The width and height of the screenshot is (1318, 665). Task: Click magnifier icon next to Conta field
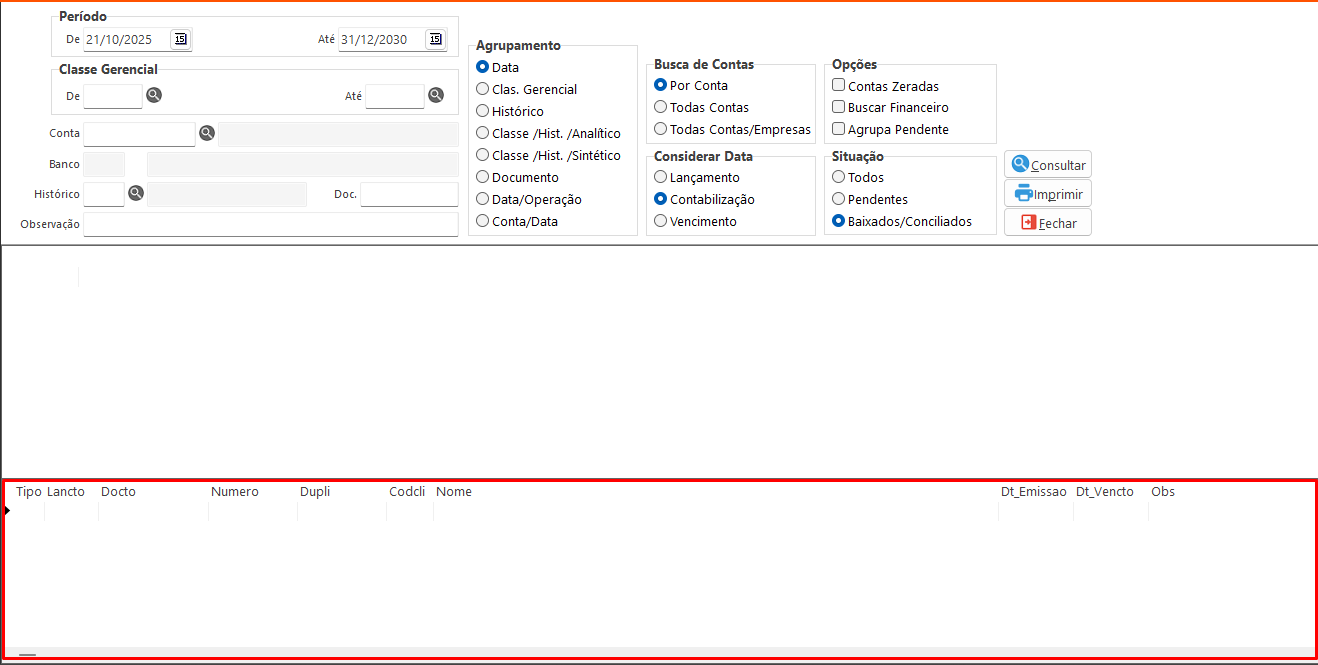coord(207,133)
